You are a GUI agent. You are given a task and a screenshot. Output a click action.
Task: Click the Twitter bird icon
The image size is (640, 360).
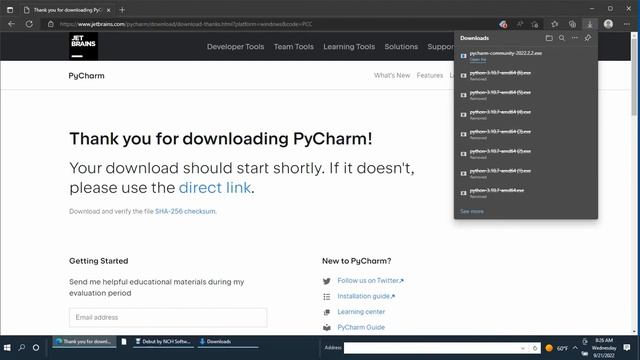(x=327, y=281)
